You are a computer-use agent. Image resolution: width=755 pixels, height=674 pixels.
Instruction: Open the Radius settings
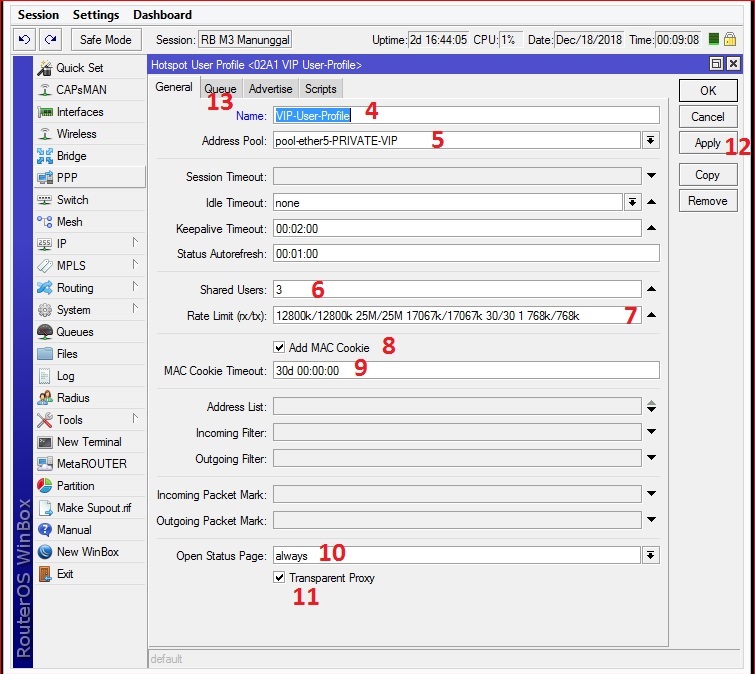(90, 398)
